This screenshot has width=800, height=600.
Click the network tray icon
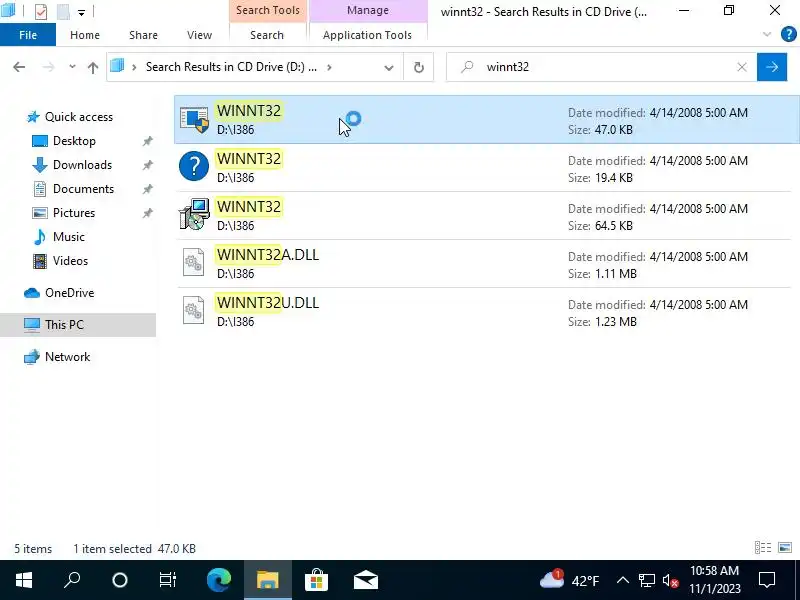point(646,580)
